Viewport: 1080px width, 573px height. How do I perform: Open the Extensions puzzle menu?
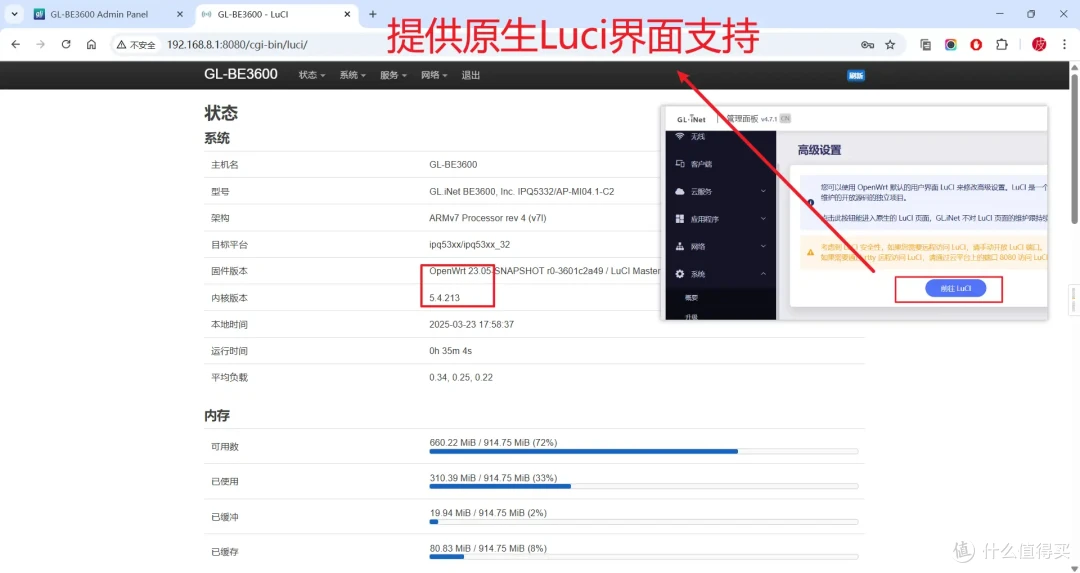point(1001,45)
